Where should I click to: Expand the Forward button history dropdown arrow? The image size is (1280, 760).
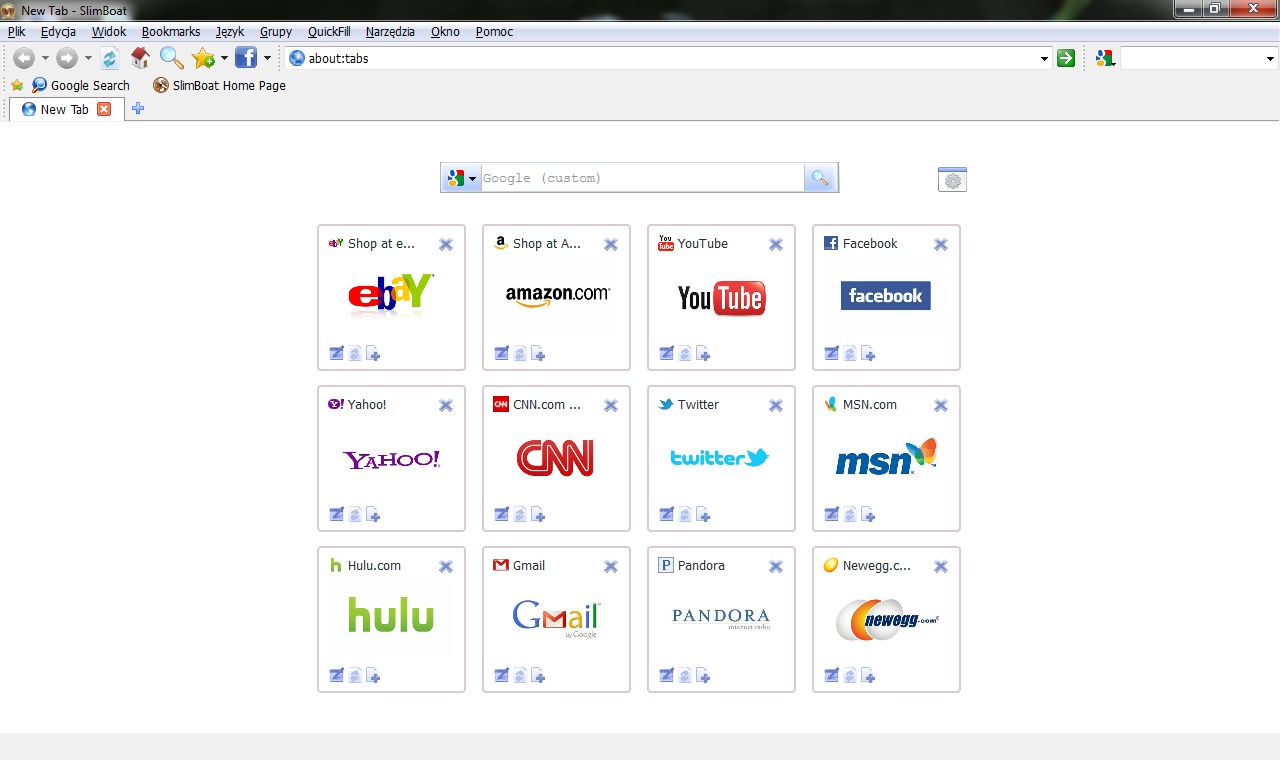coord(88,58)
